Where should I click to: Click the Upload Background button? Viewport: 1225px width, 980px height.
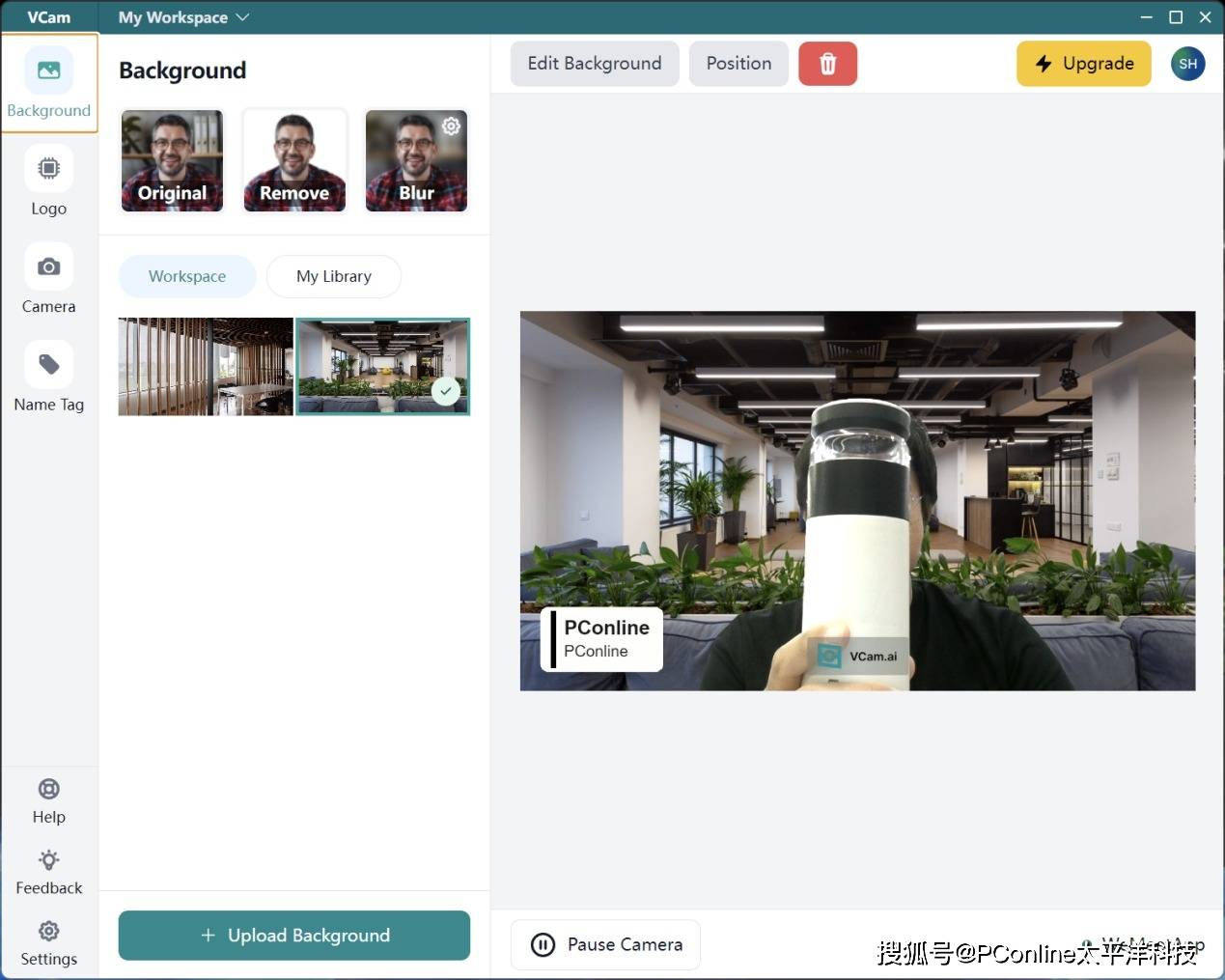pyautogui.click(x=294, y=936)
